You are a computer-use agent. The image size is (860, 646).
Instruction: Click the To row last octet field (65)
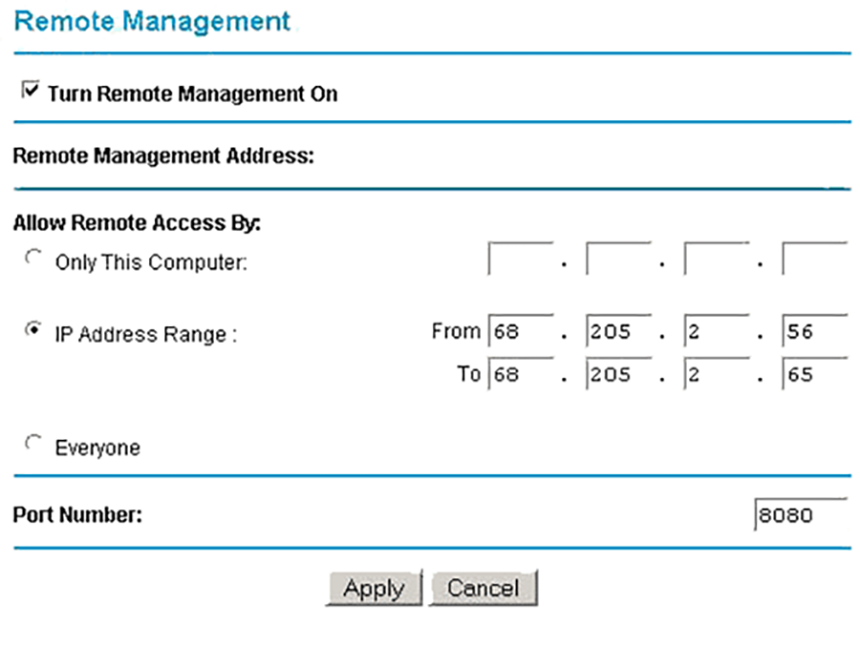814,375
